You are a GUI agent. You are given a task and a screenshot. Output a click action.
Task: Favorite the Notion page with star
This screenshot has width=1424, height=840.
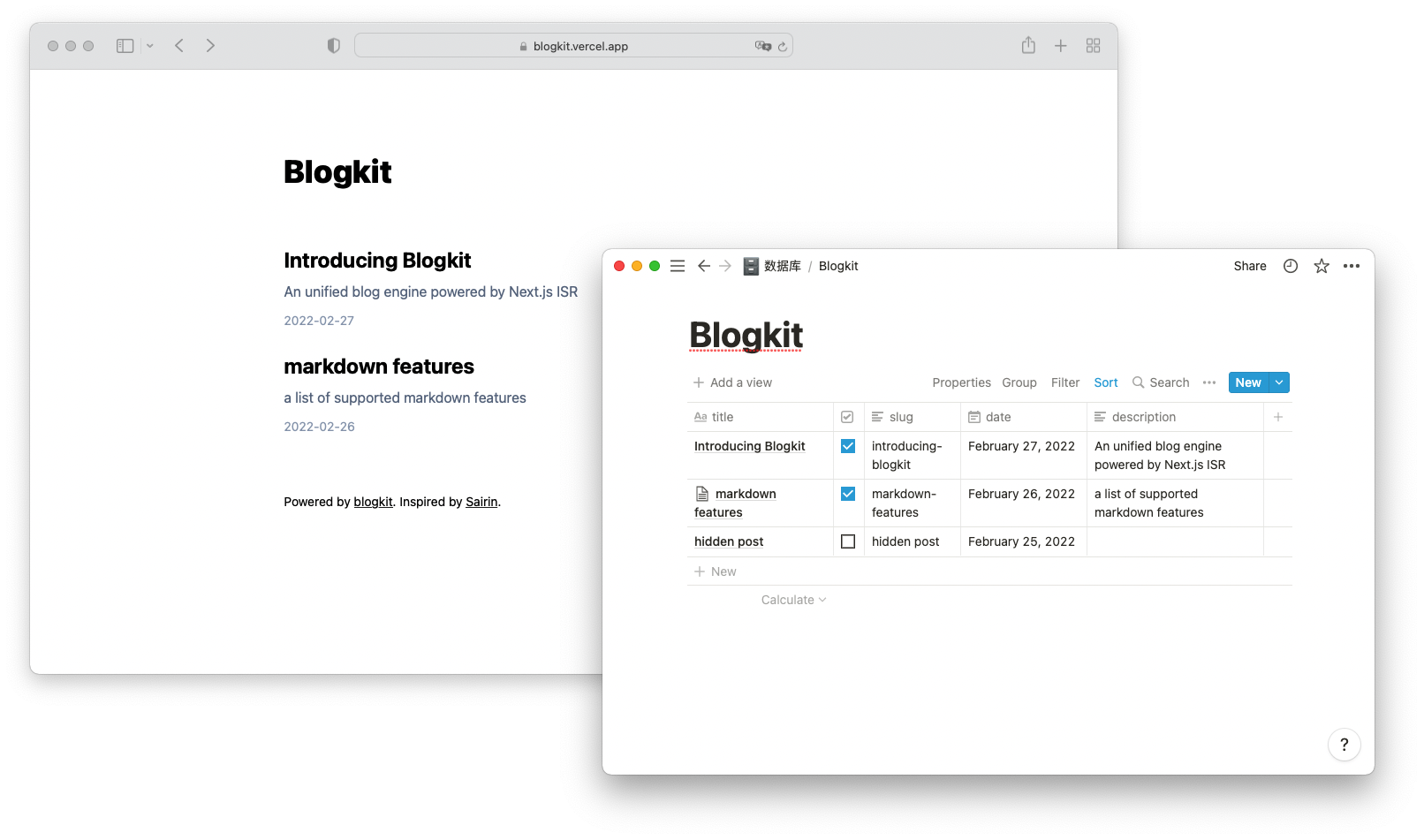tap(1322, 266)
